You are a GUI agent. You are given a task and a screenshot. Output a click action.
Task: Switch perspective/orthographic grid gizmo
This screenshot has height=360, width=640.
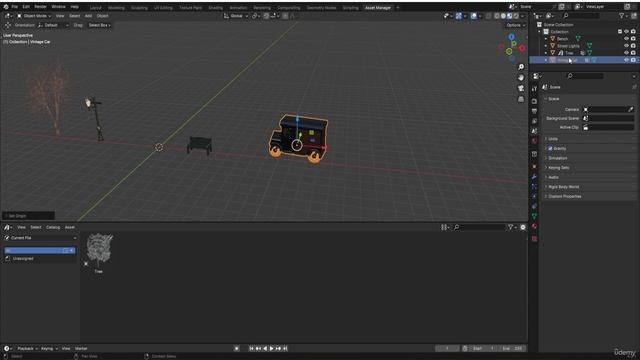(x=521, y=99)
